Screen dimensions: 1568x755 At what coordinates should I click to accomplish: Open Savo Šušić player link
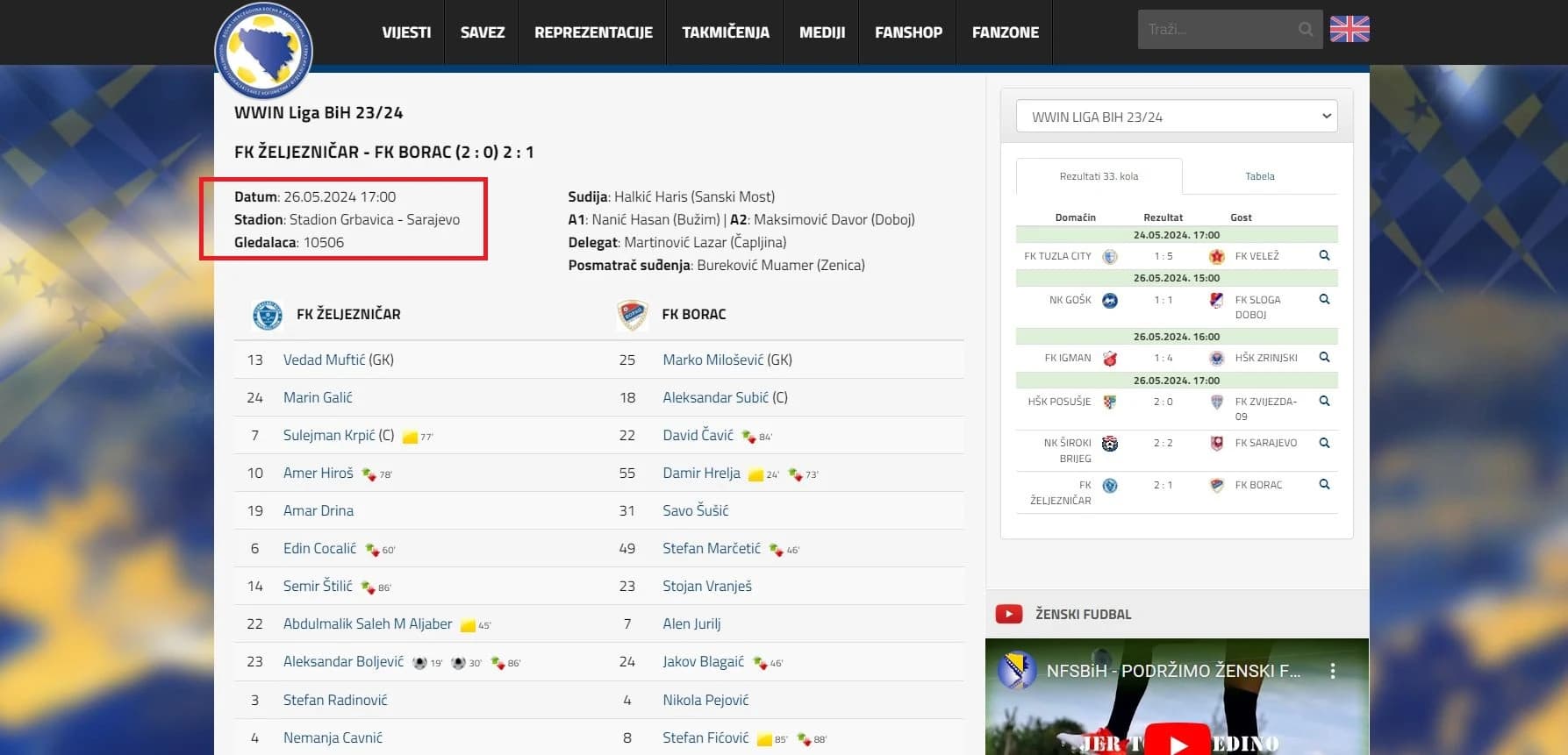tap(696, 510)
